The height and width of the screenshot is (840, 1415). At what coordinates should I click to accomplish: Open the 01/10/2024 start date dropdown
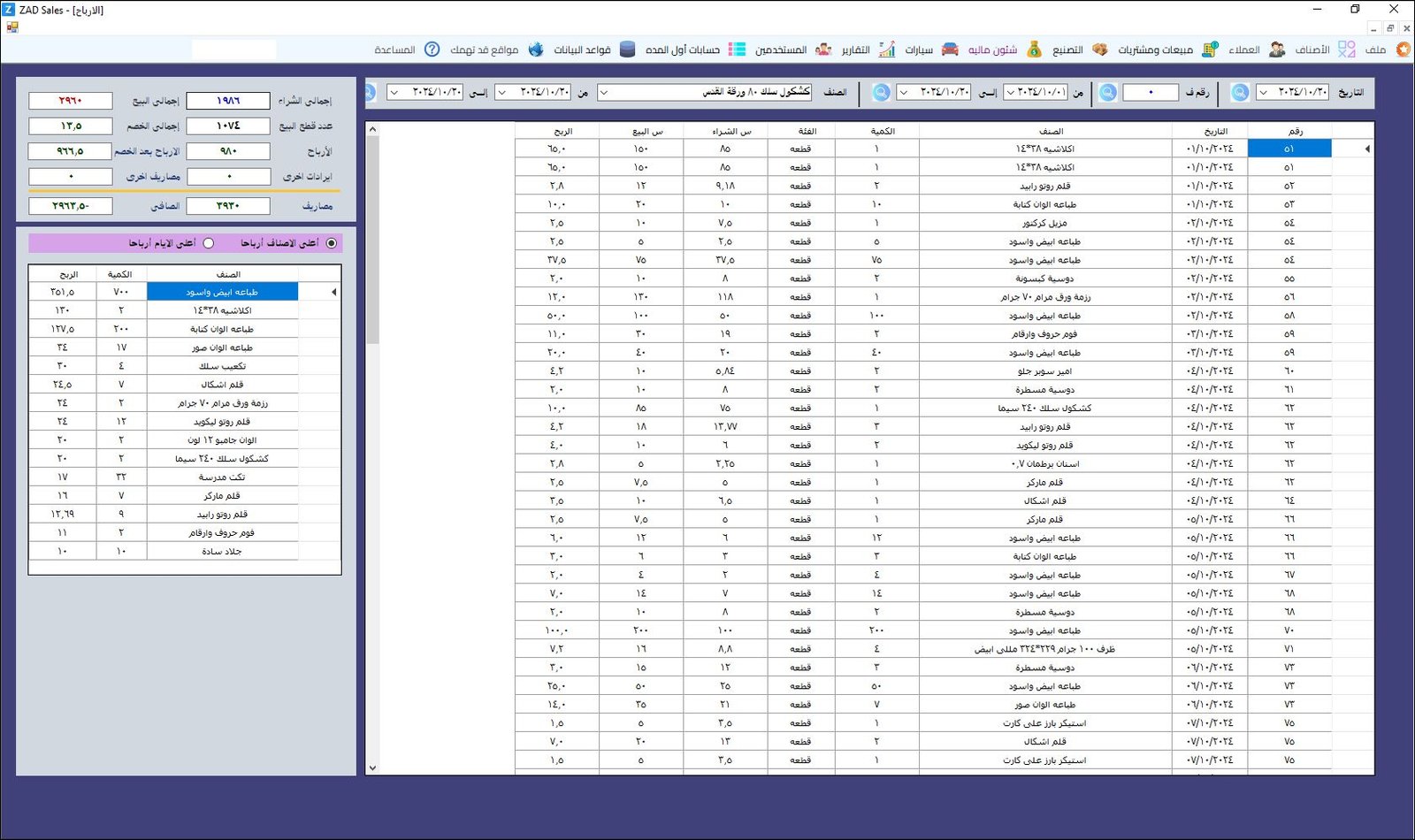click(x=1011, y=92)
